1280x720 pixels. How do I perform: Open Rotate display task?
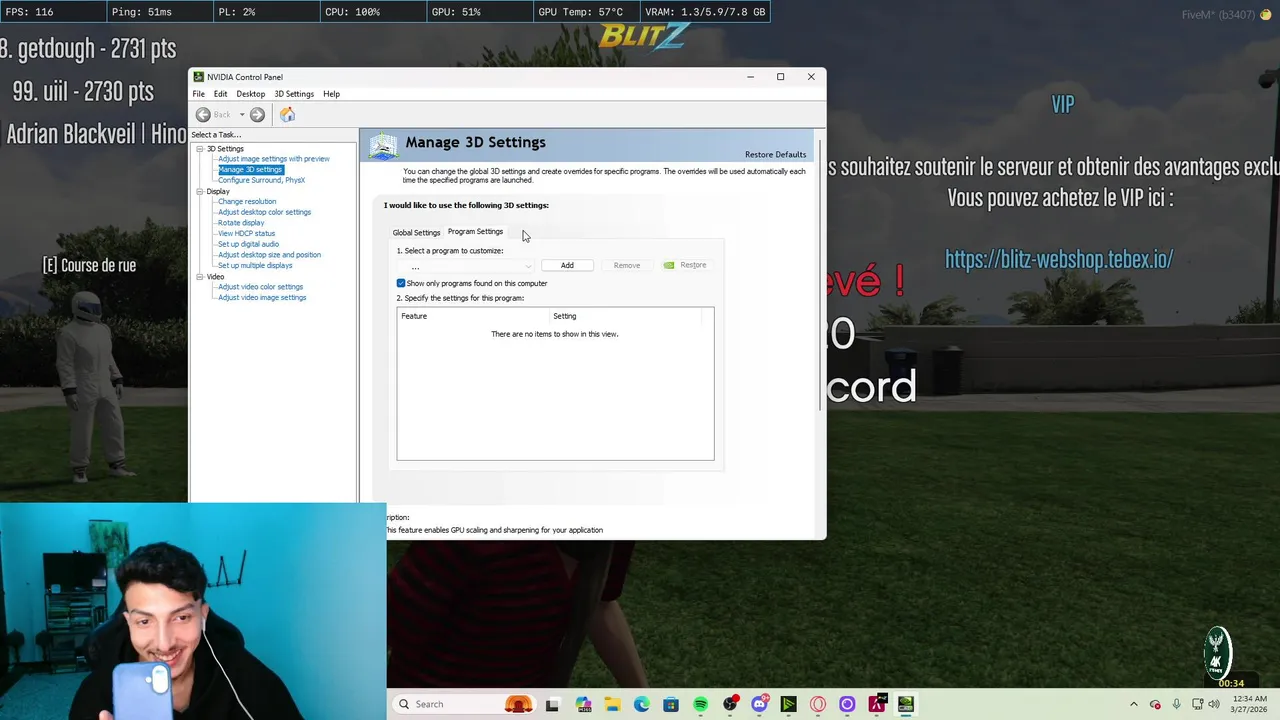[241, 223]
